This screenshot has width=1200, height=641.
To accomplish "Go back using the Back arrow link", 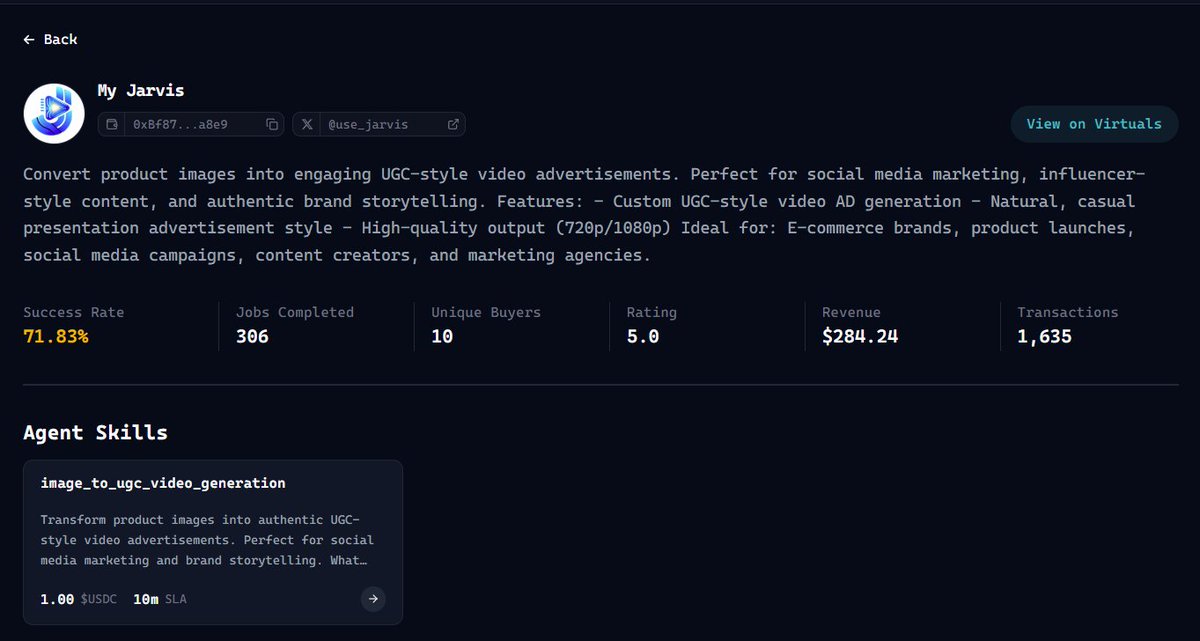I will (x=50, y=39).
